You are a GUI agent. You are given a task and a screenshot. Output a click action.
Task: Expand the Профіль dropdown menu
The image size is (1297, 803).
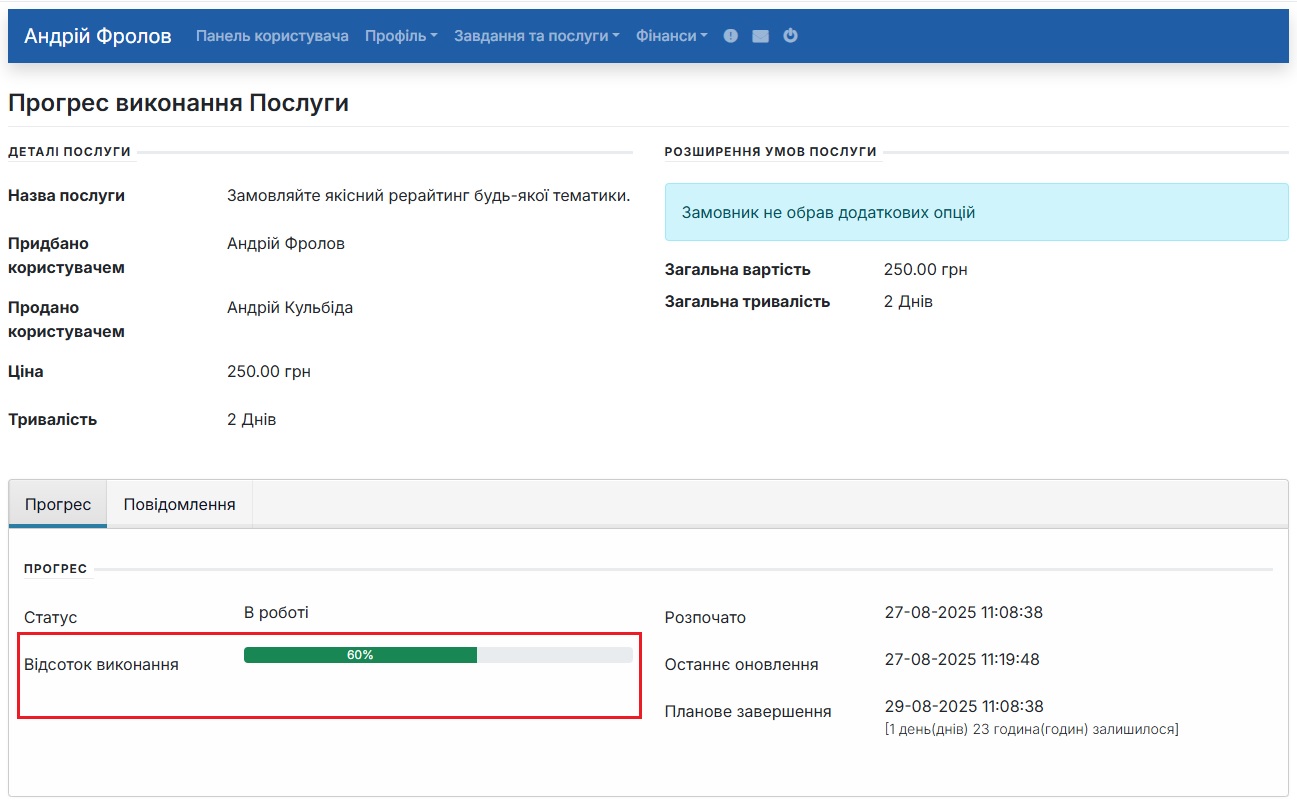tap(401, 36)
